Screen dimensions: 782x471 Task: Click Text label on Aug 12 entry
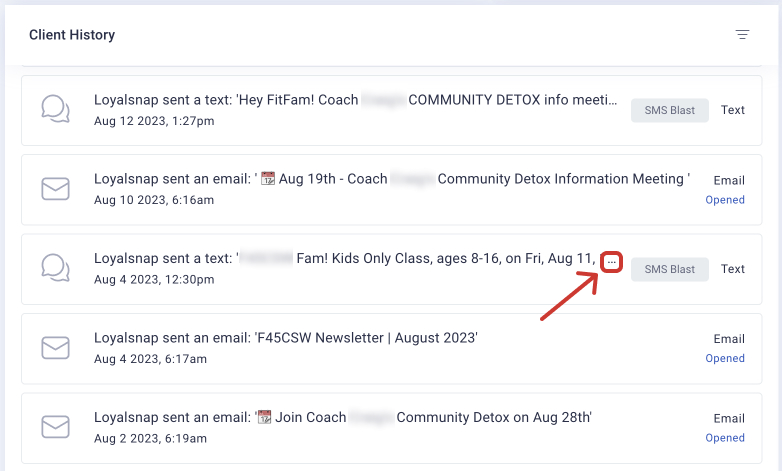[x=733, y=110]
